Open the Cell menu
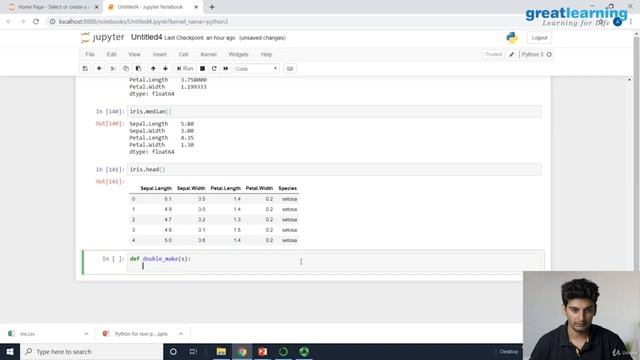 183,54
